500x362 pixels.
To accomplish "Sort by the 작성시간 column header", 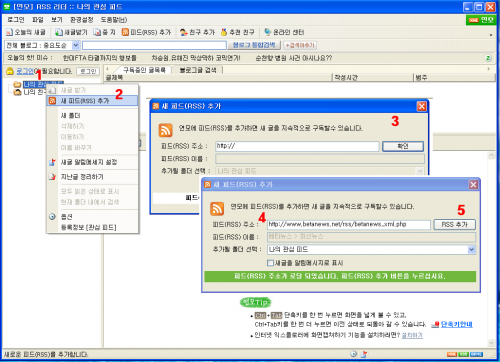I will pos(373,78).
